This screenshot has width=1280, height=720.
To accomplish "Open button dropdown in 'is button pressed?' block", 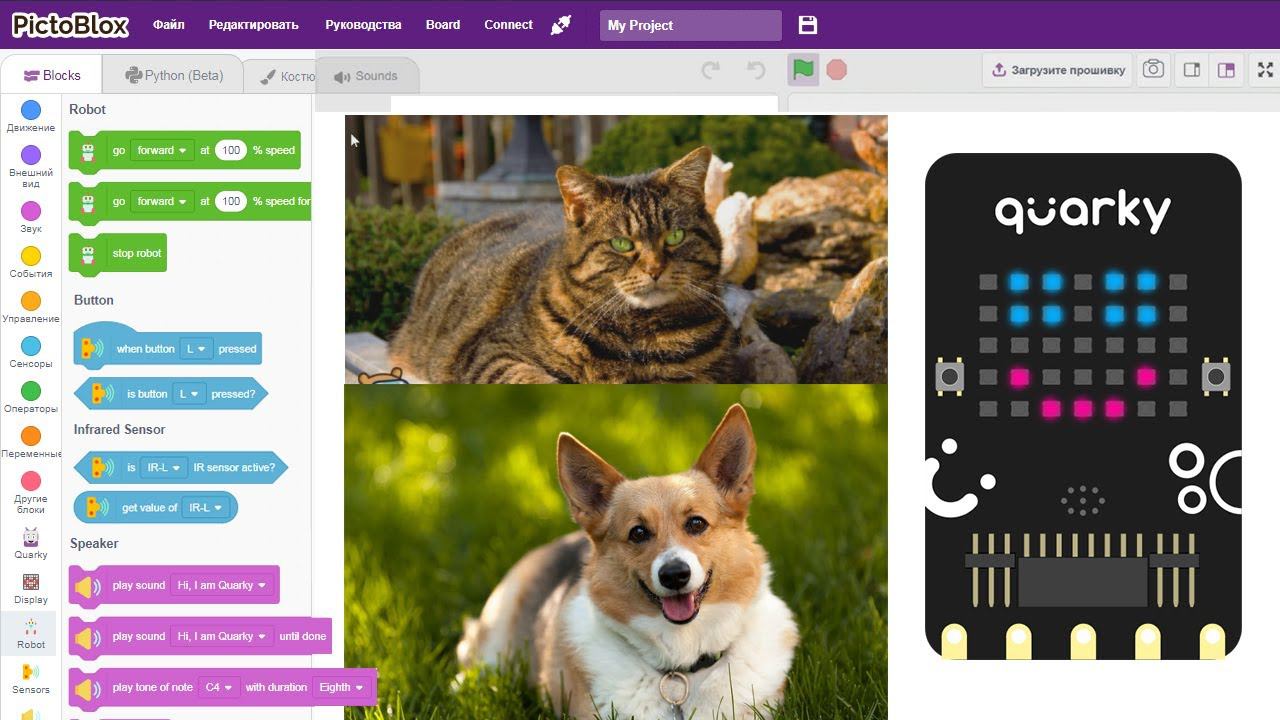I will pyautogui.click(x=189, y=394).
